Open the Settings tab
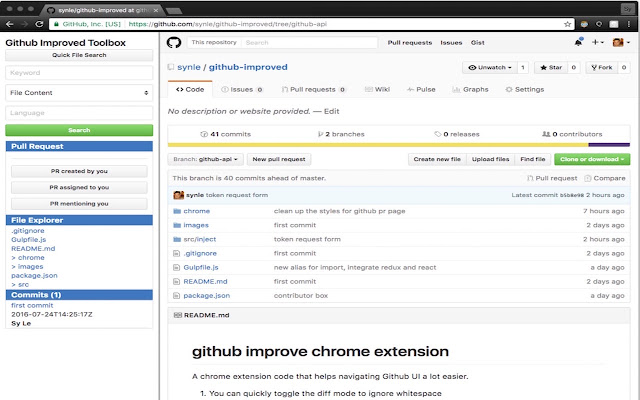The image size is (640, 400). click(524, 89)
